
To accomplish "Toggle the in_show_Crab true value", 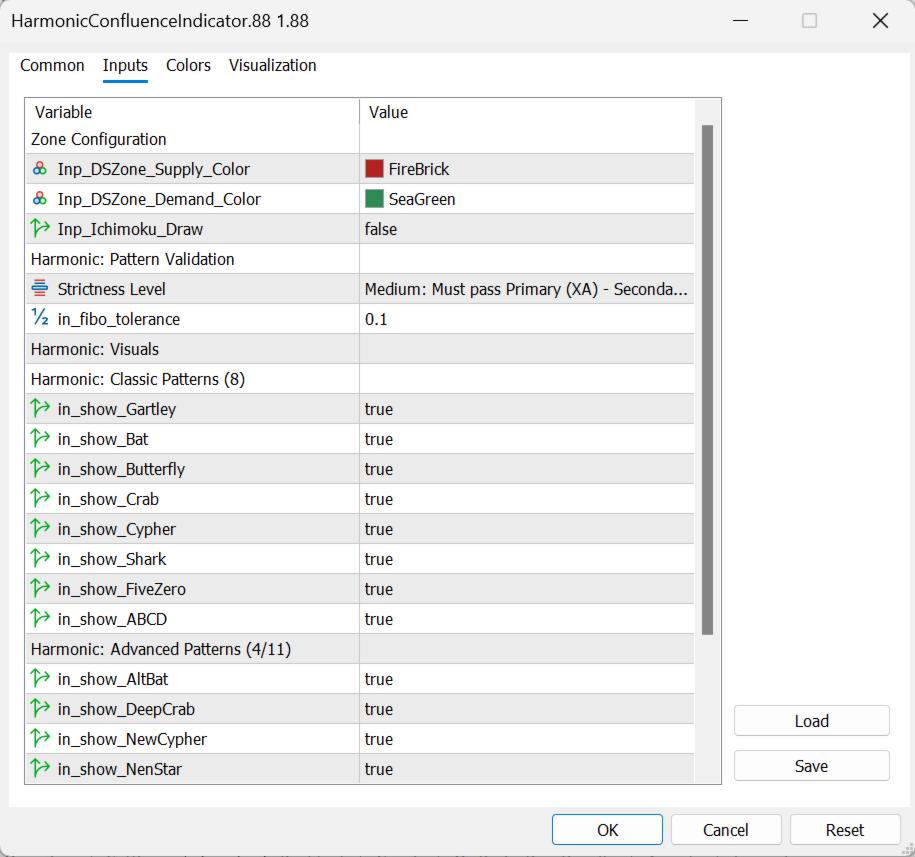I will 526,499.
